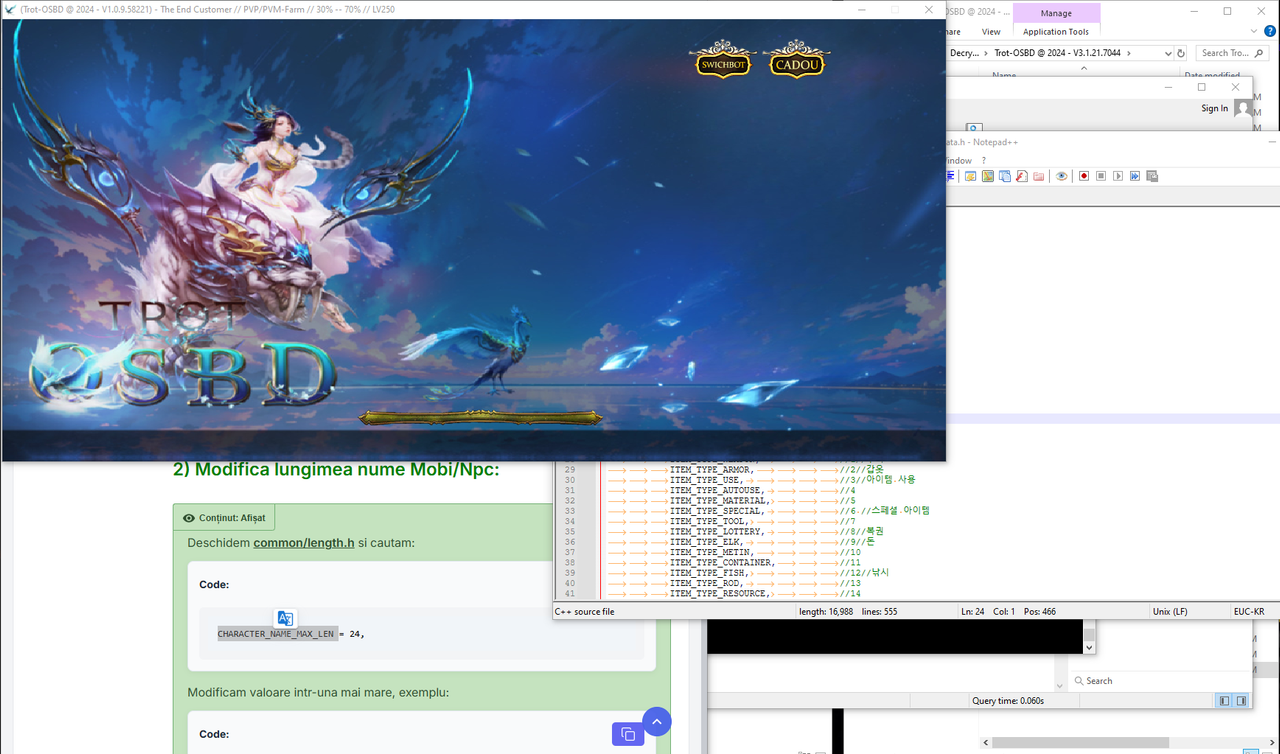
Task: Save current recorded macro in Notepad++
Action: pos(1152,176)
